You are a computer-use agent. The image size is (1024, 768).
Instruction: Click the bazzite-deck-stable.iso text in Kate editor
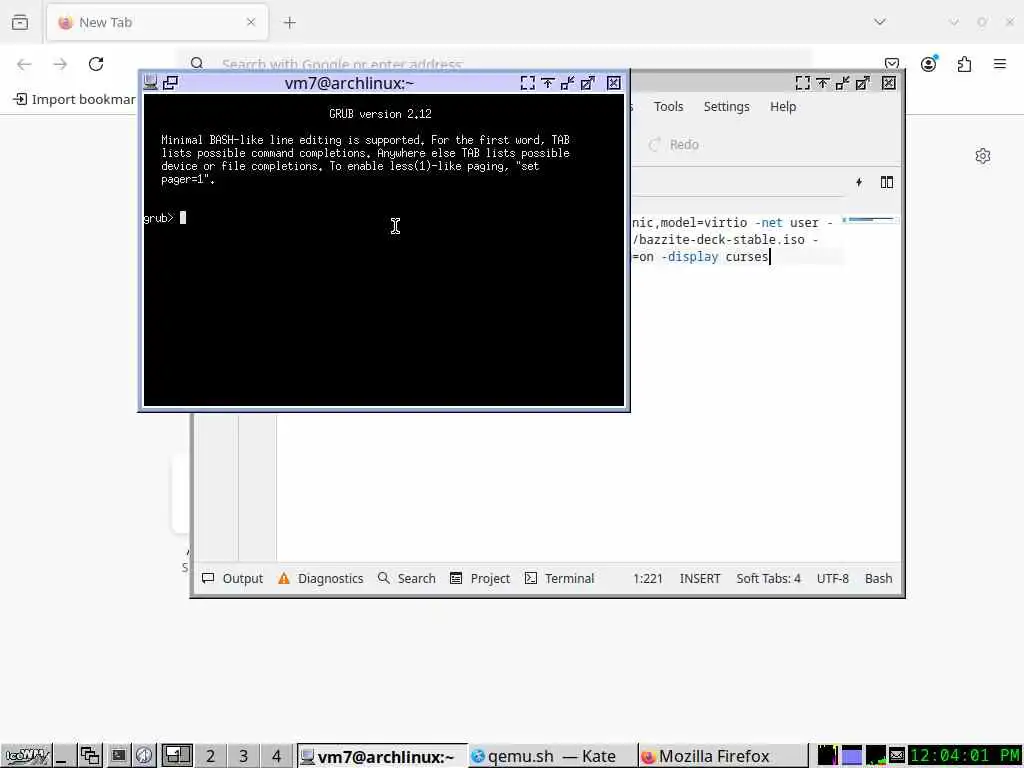722,240
